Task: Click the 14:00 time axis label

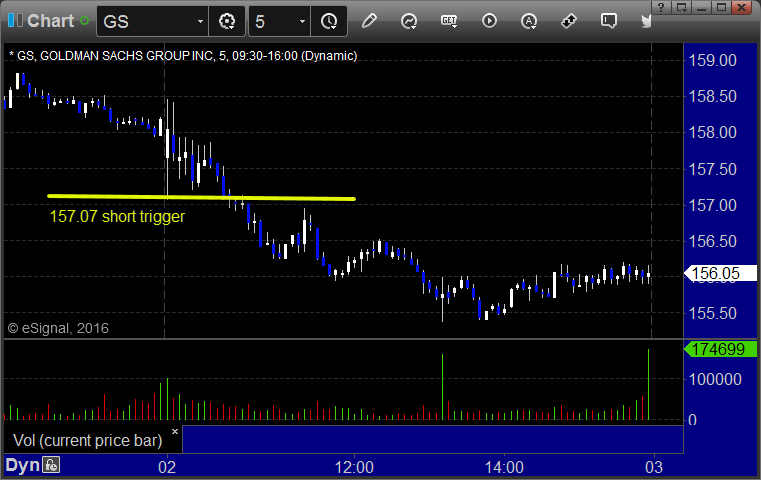Action: (504, 467)
